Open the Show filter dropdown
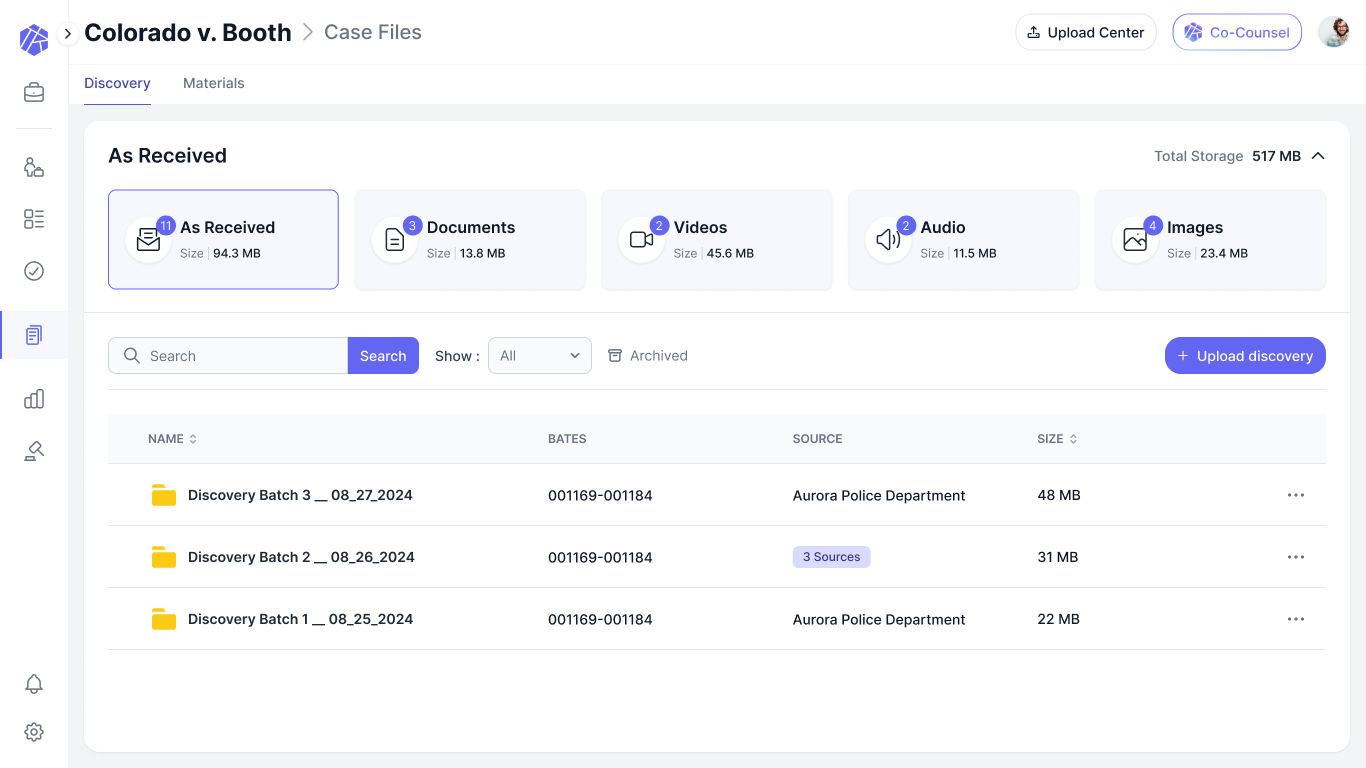 (540, 356)
